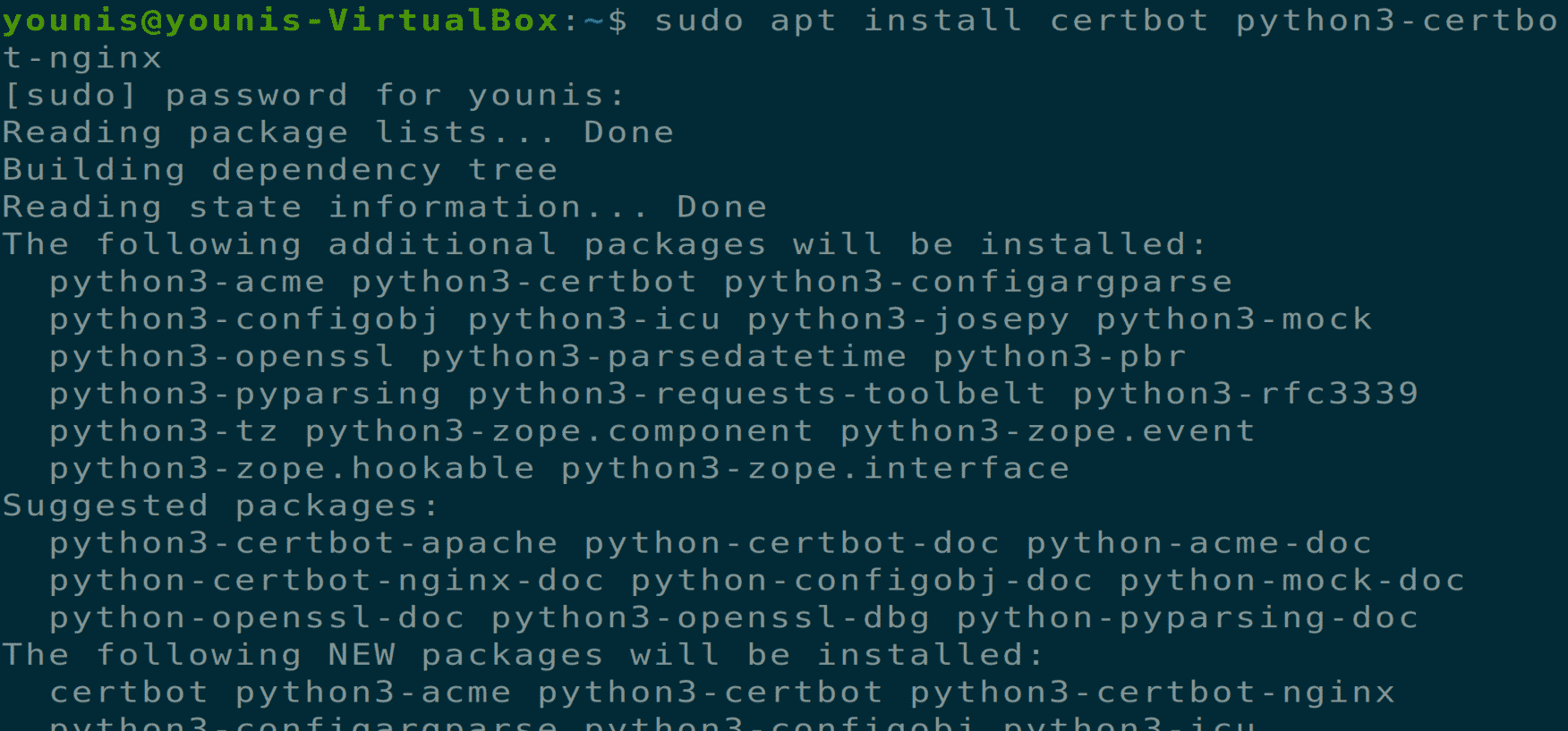Image resolution: width=1568 pixels, height=731 pixels.
Task: Click the "[sudo] password for younis:" line
Action: 313,95
